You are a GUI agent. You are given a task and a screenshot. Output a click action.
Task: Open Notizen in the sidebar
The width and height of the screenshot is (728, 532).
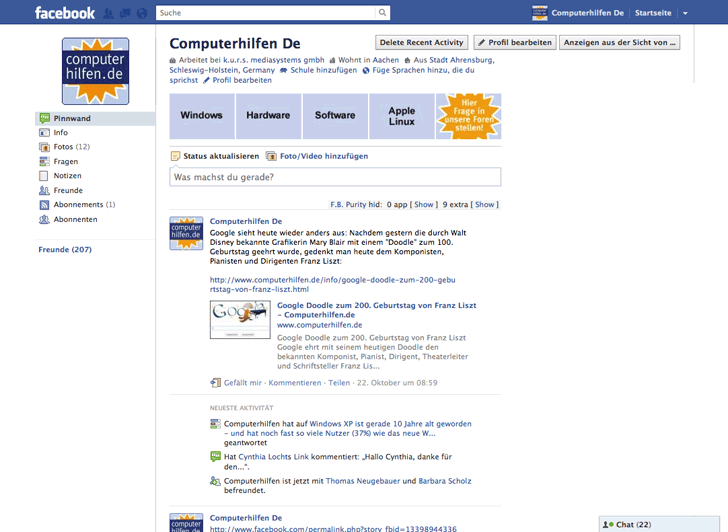(67, 176)
